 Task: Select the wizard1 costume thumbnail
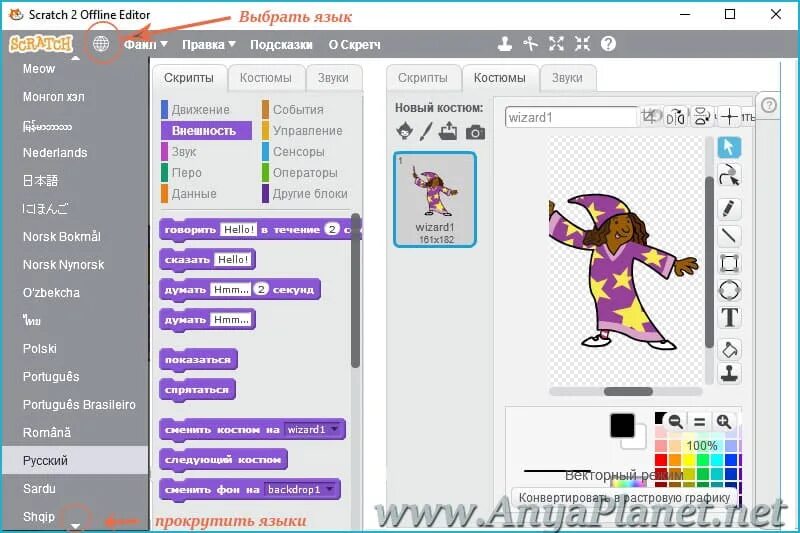[x=435, y=199]
